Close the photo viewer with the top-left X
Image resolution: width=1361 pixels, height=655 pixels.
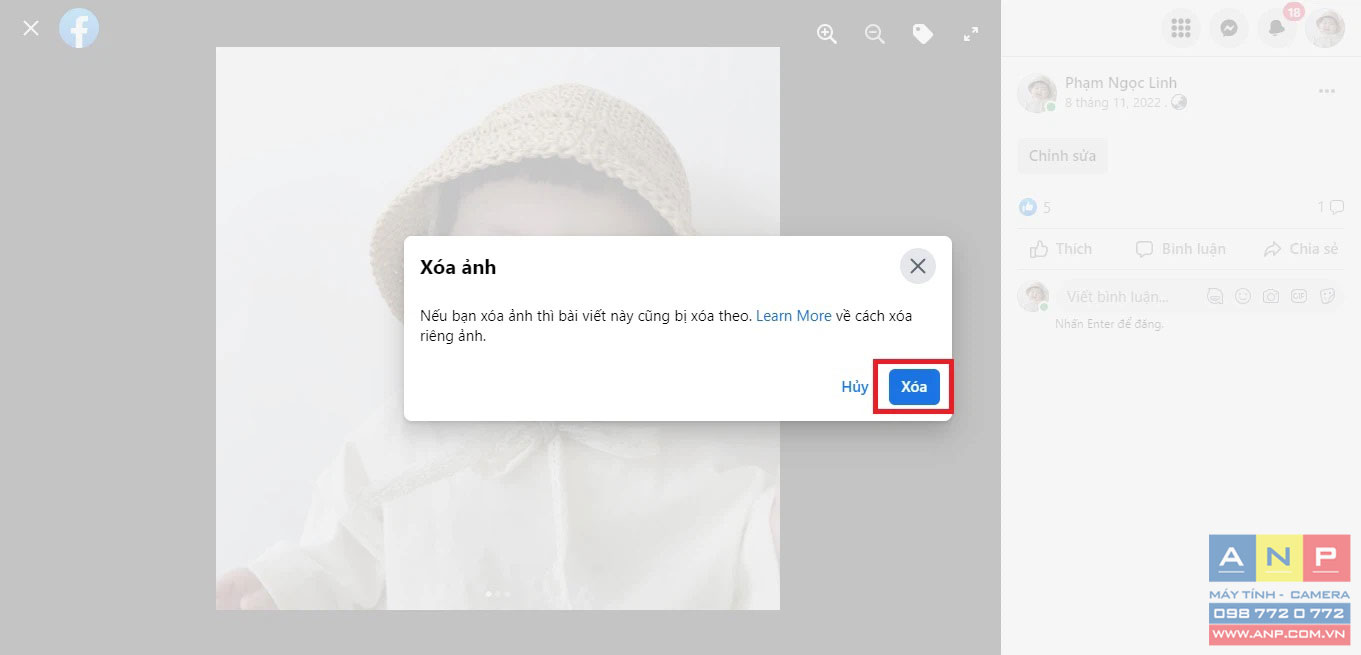[31, 28]
